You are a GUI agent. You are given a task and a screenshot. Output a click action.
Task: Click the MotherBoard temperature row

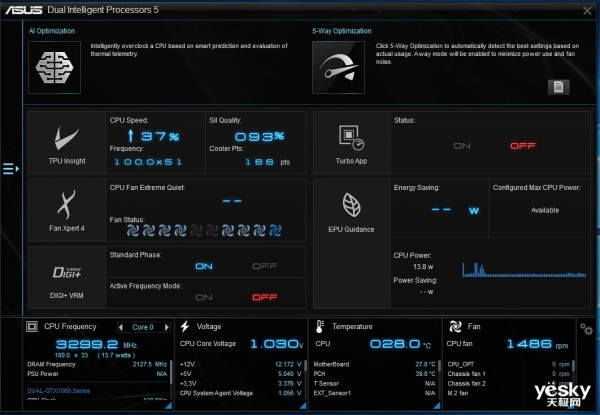point(375,364)
